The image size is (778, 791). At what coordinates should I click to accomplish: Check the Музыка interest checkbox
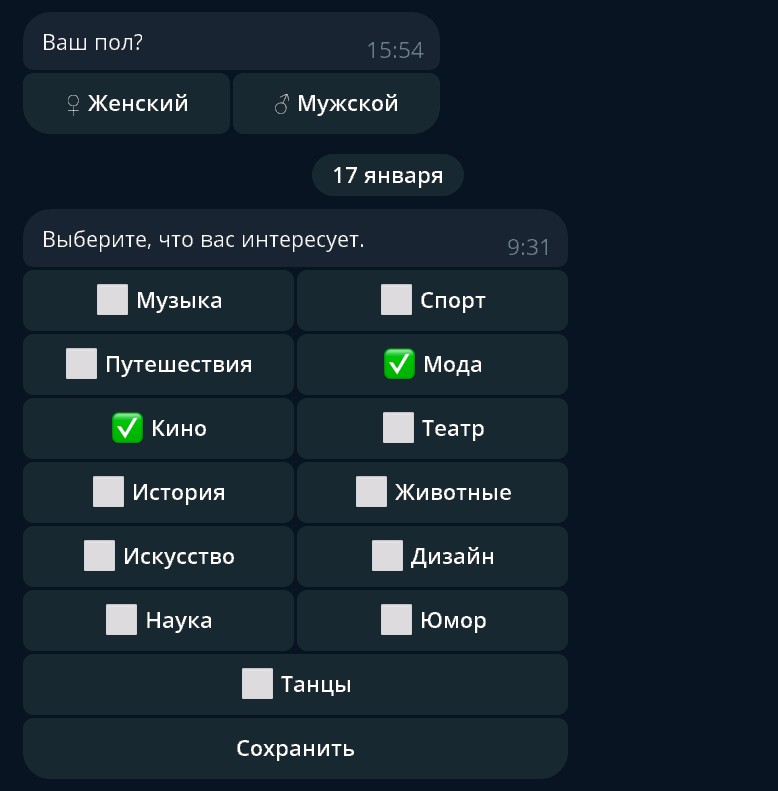pos(113,300)
